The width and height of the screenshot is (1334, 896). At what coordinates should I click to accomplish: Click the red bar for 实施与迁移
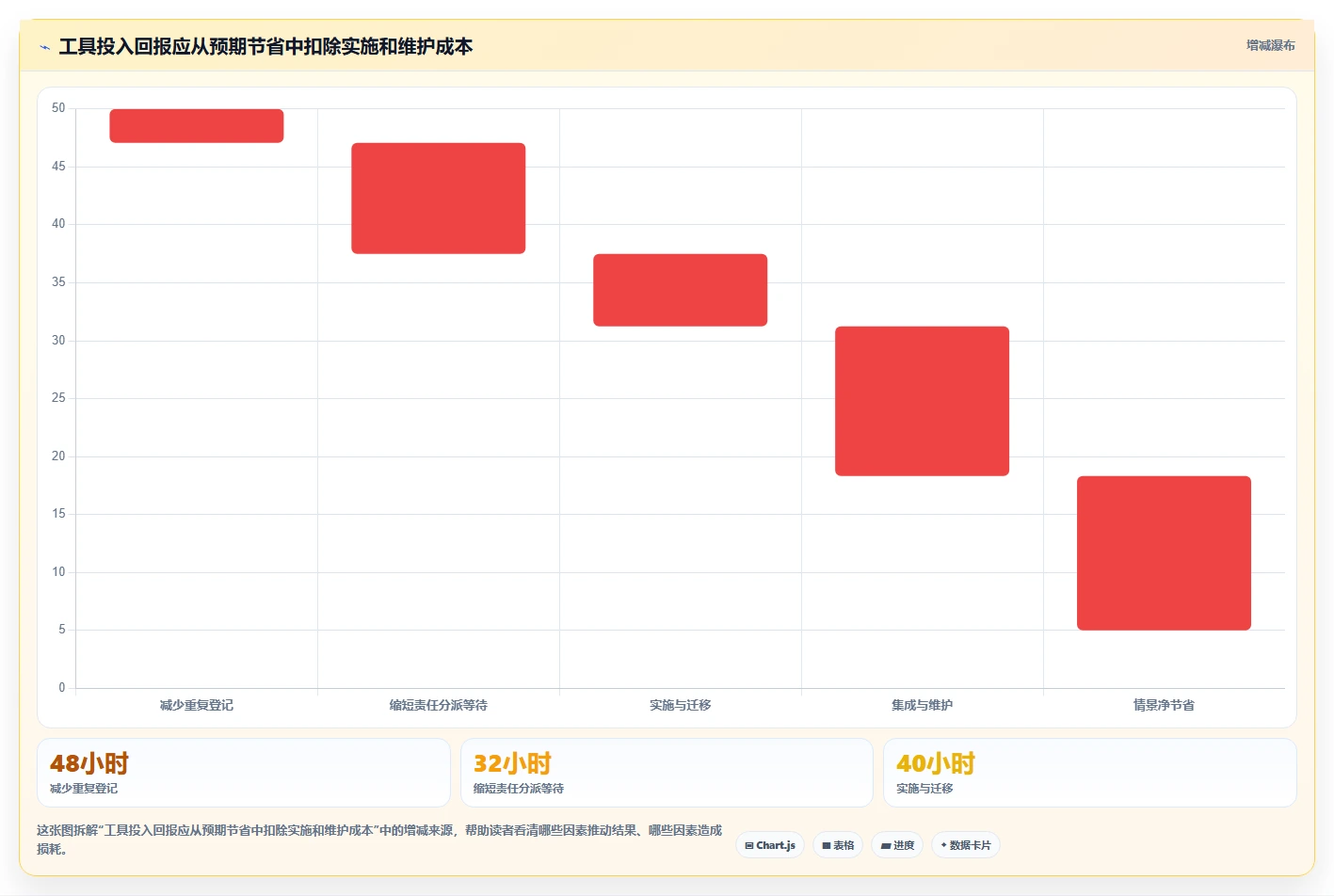[x=681, y=290]
